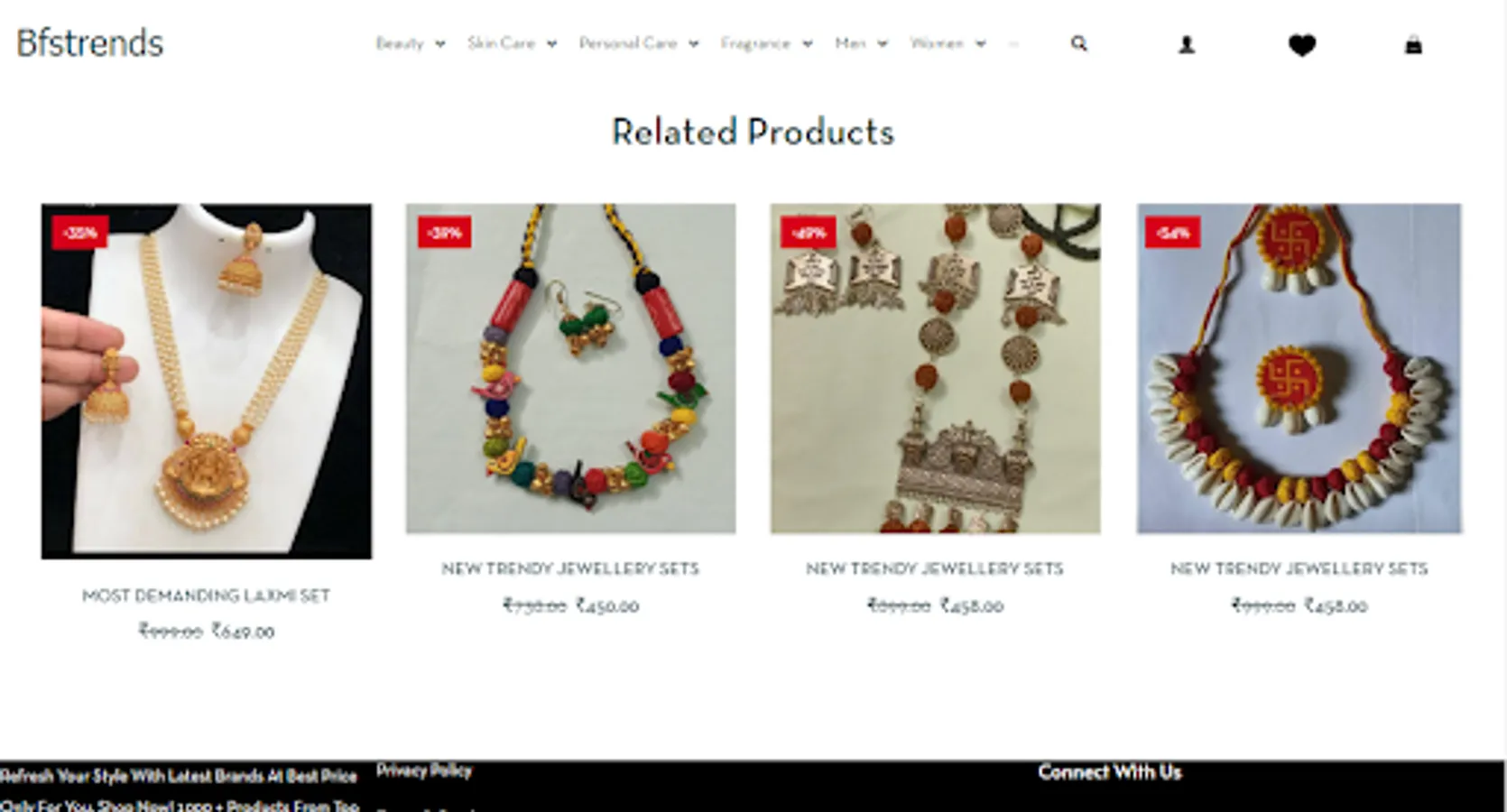Go to the Bfstrends home logo
Viewport: 1507px width, 812px height.
(90, 43)
